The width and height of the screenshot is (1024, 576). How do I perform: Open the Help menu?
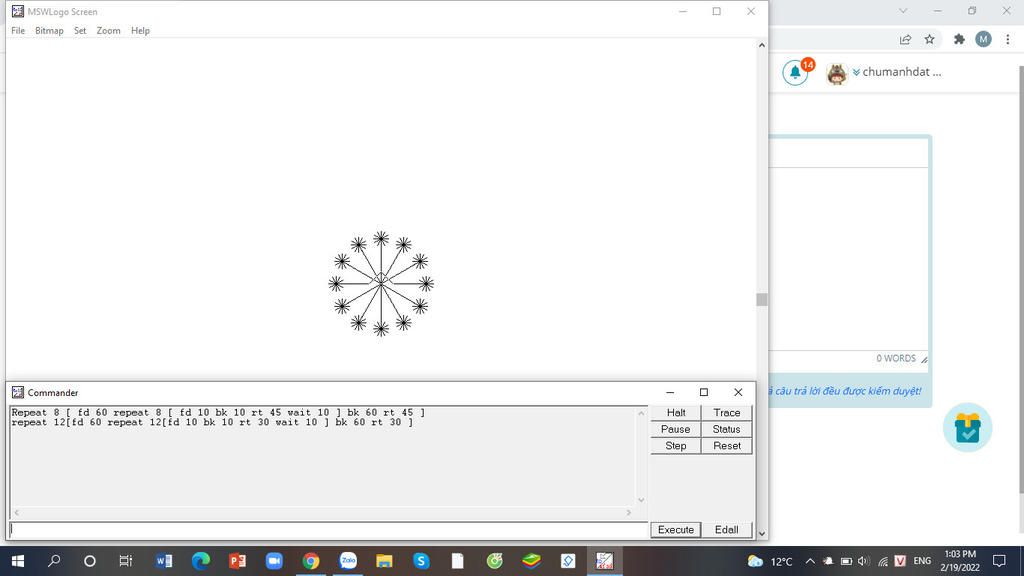[x=140, y=31]
